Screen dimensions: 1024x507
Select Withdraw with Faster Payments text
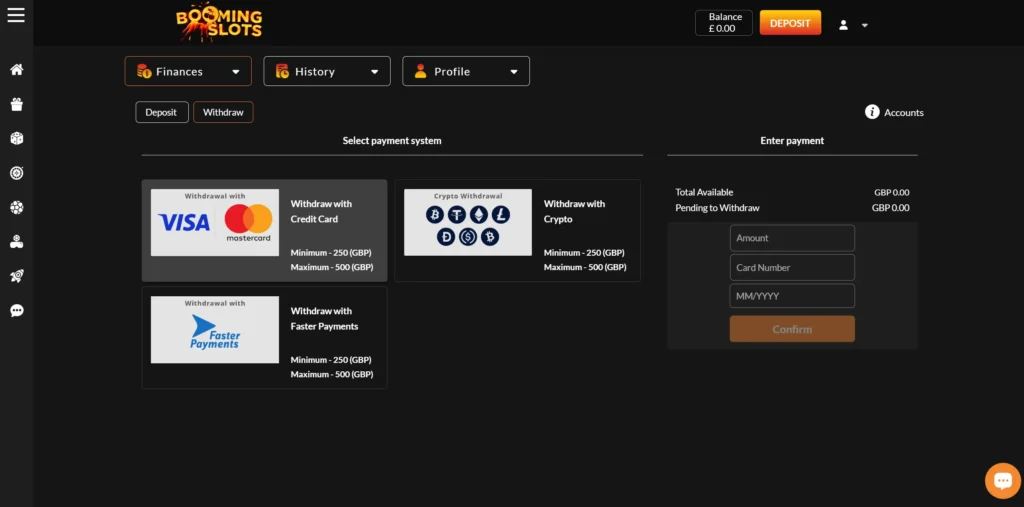click(x=325, y=319)
